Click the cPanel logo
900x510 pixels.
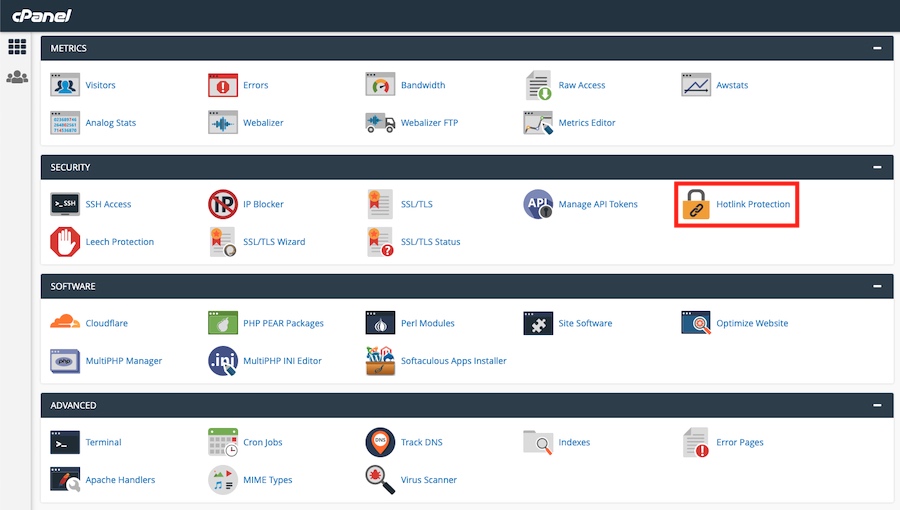point(41,15)
